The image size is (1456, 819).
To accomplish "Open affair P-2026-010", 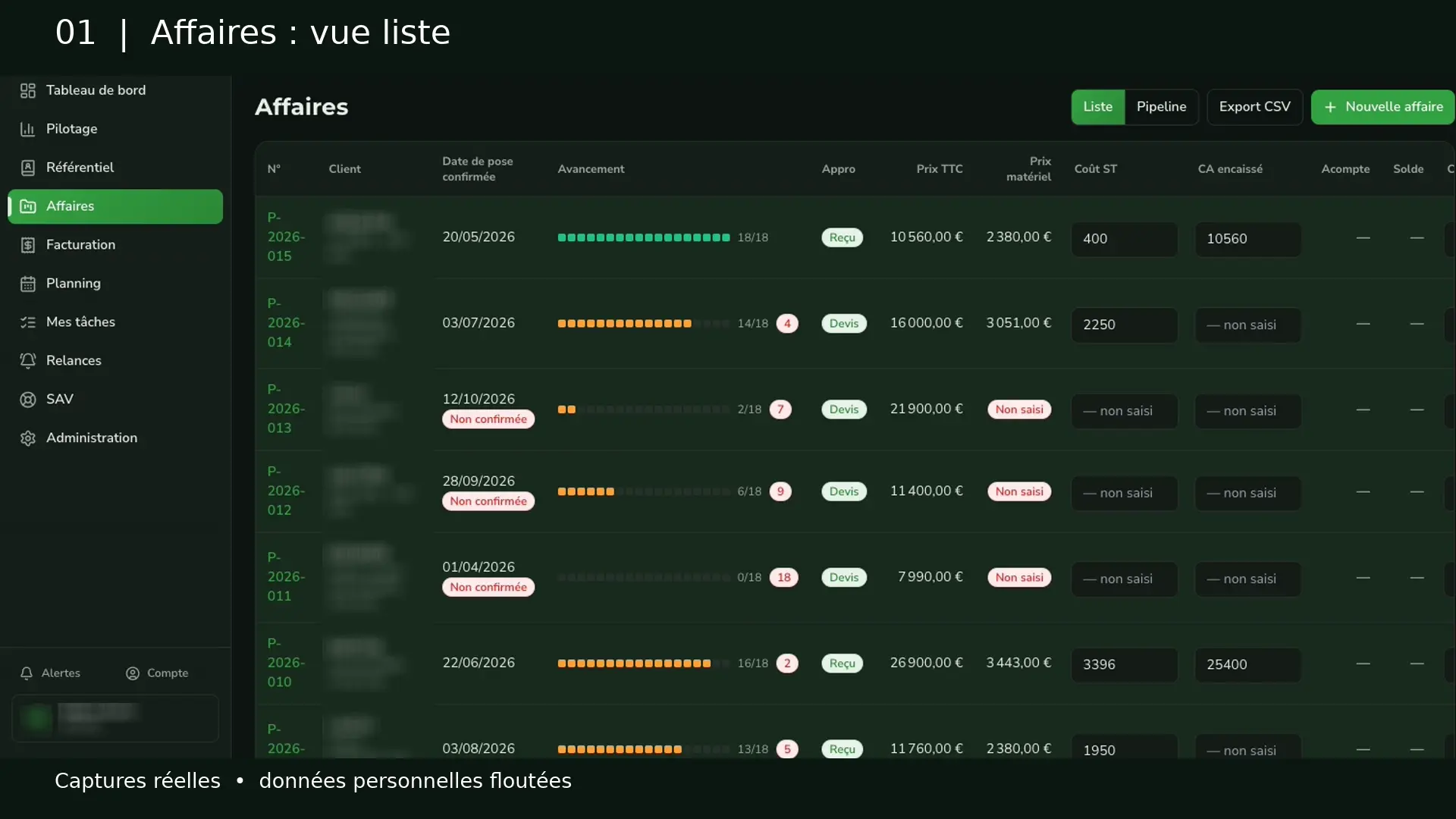I will click(x=286, y=663).
